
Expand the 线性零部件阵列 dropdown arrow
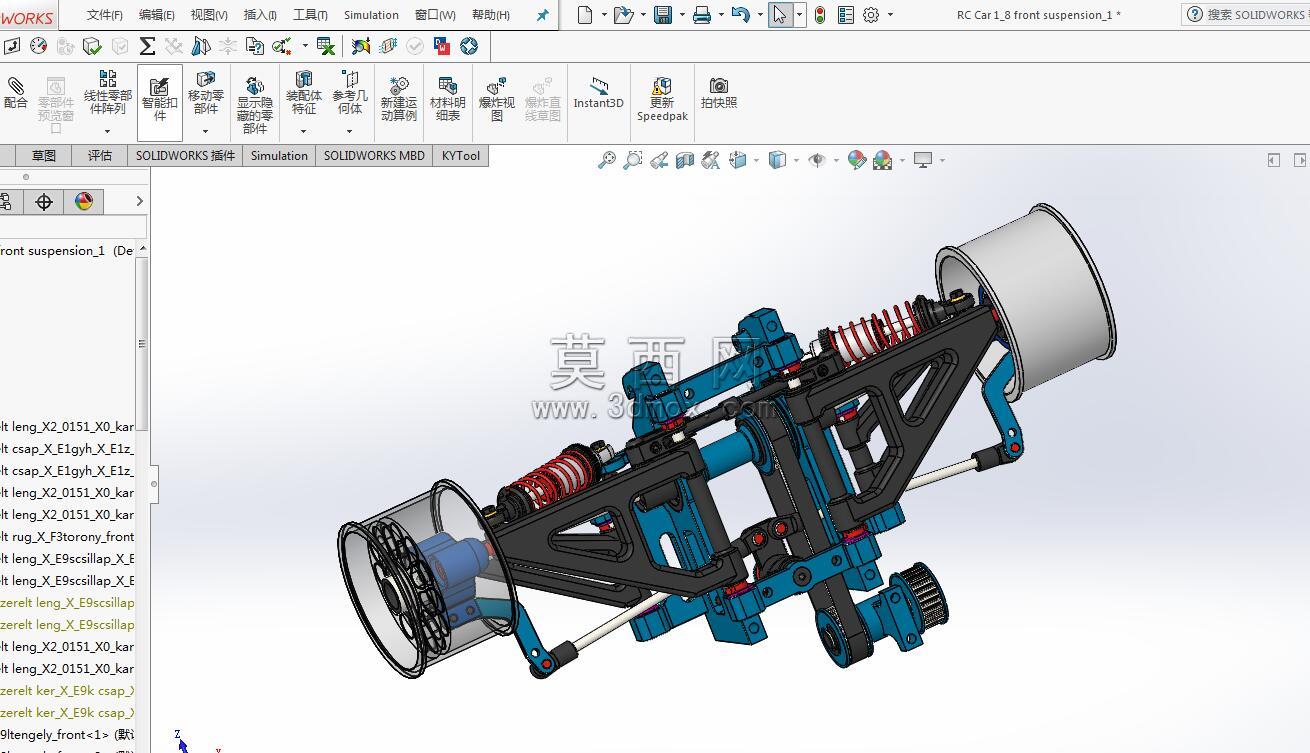[107, 131]
